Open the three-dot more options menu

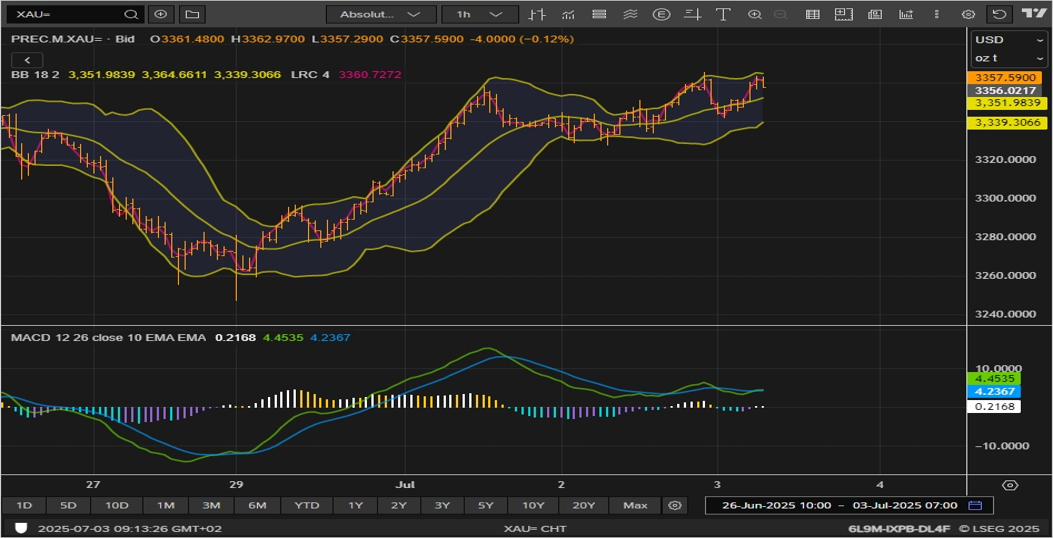coord(937,14)
